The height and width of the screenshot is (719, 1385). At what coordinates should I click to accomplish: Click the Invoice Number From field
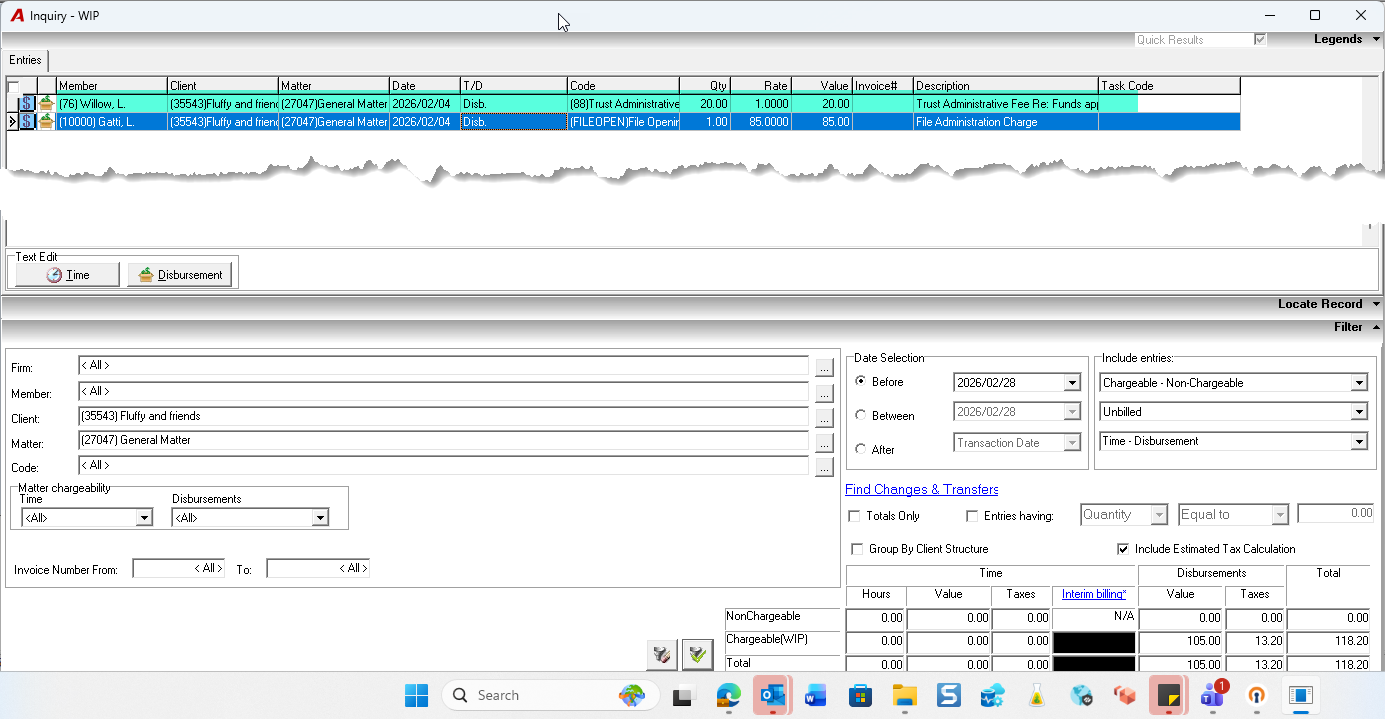(178, 569)
